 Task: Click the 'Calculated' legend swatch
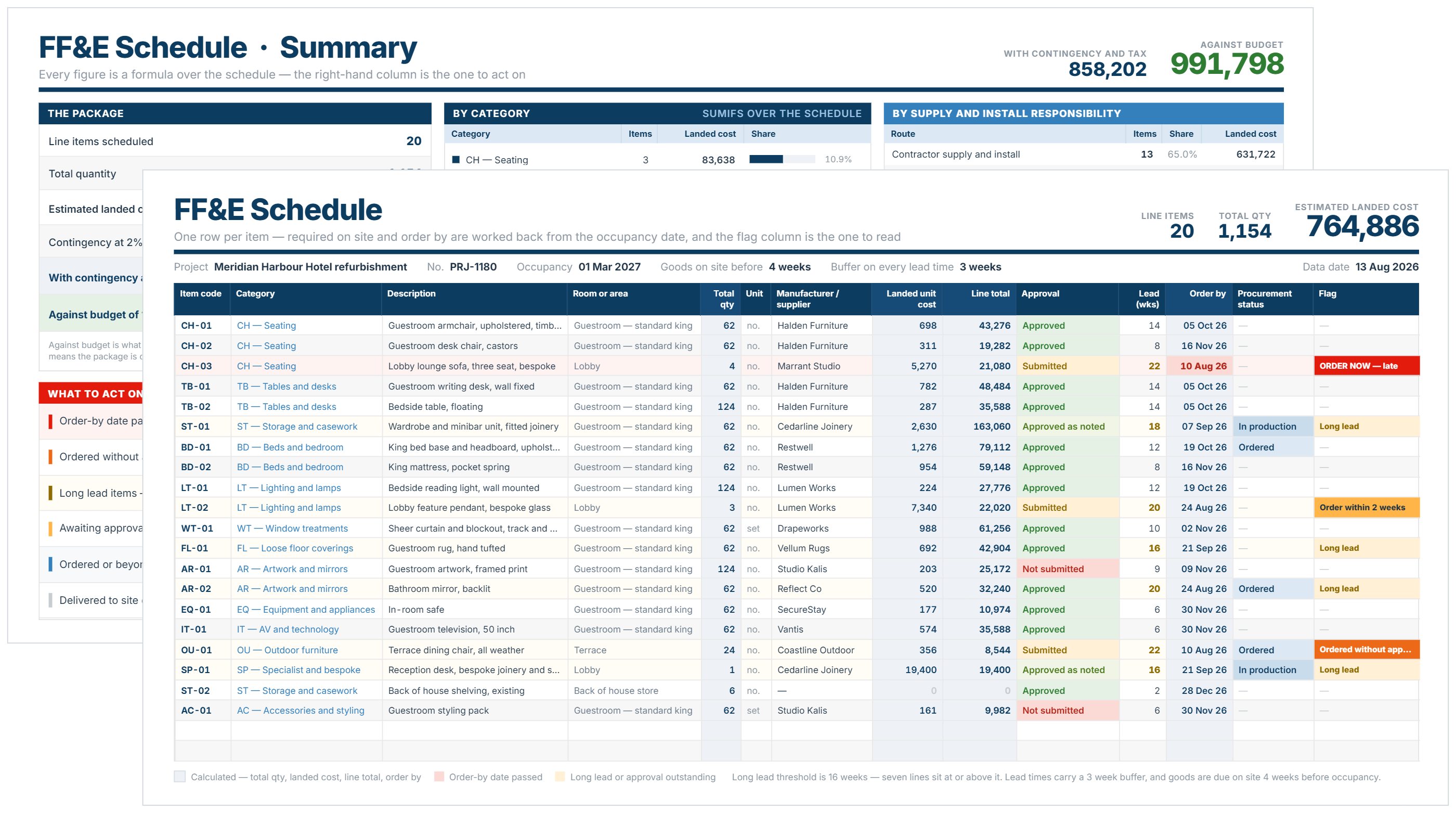(x=180, y=777)
